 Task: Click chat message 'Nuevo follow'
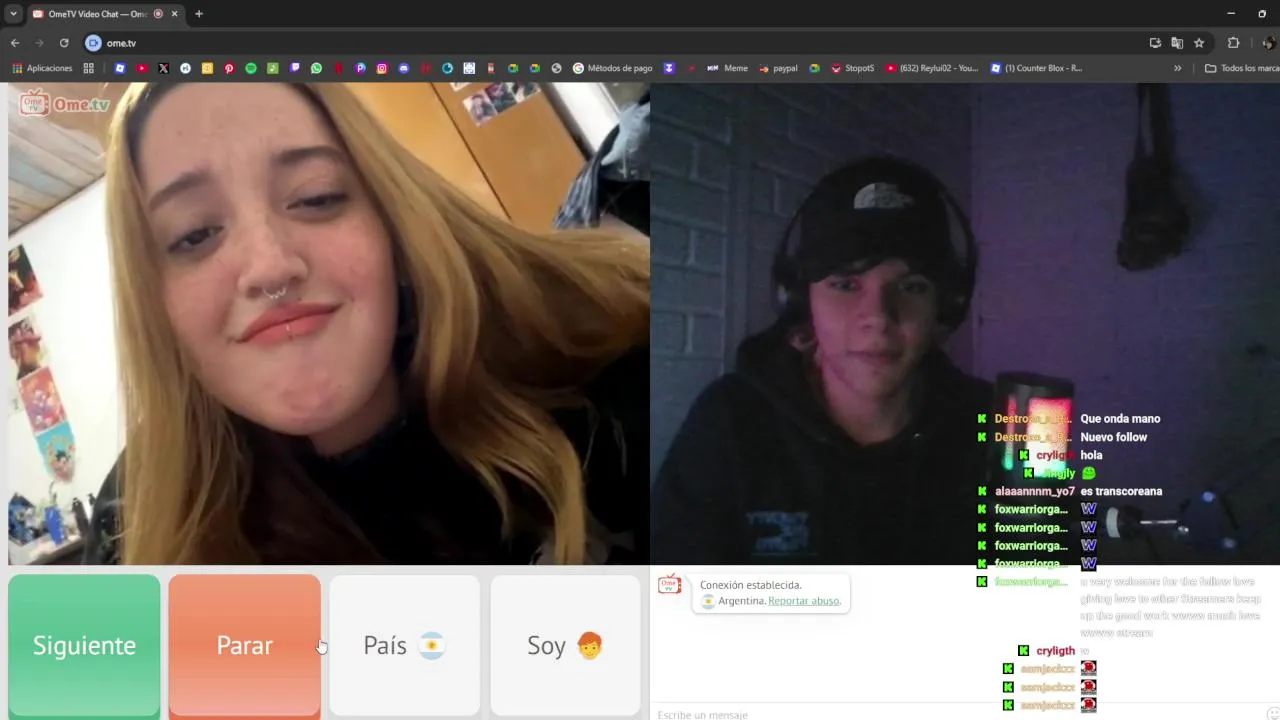tap(1113, 437)
